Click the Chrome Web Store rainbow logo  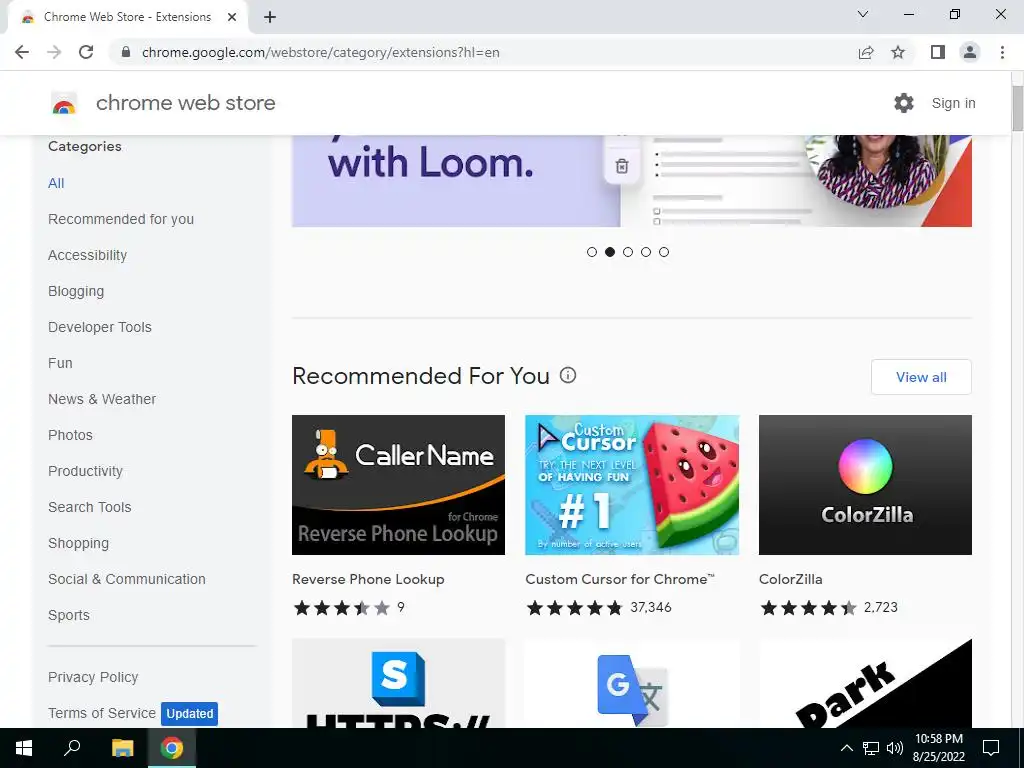[x=64, y=103]
